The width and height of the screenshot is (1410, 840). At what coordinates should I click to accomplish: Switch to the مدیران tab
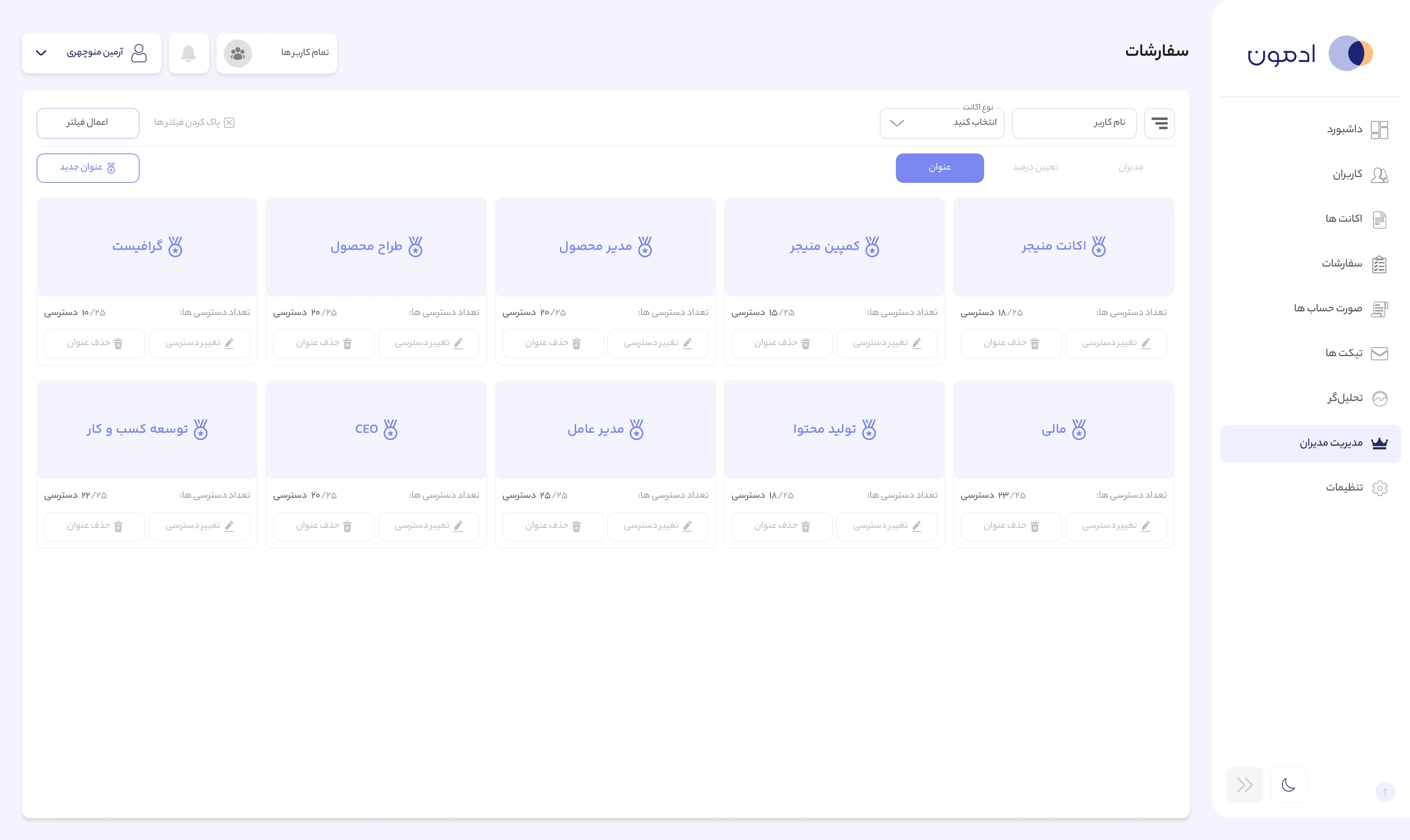click(x=1130, y=168)
